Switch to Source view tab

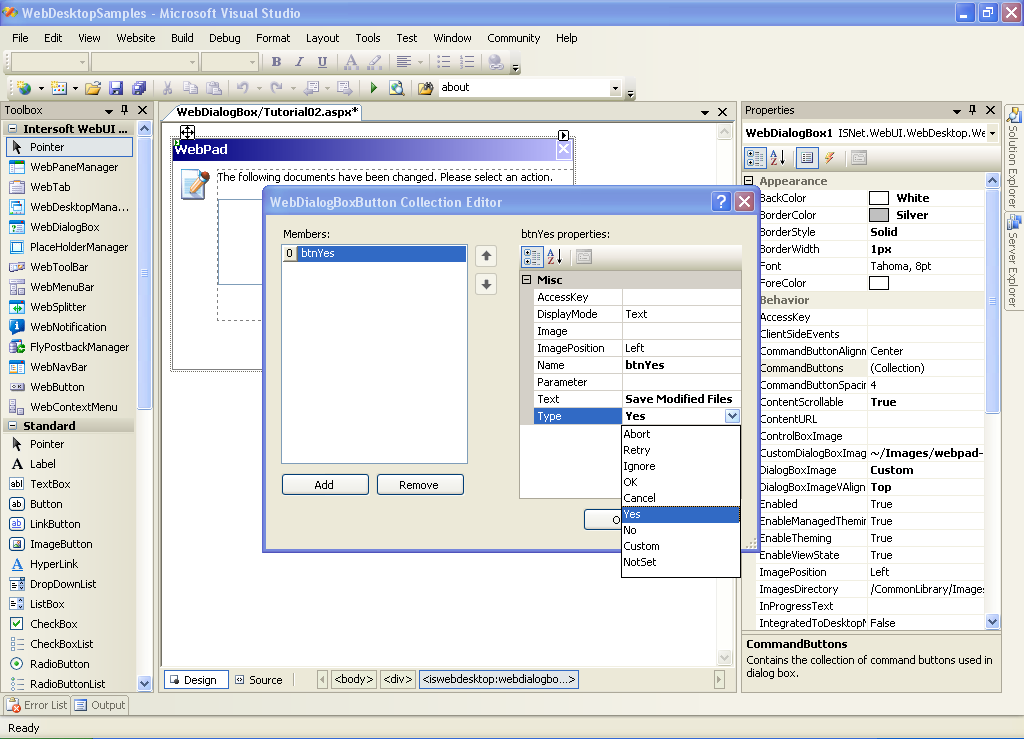click(259, 680)
